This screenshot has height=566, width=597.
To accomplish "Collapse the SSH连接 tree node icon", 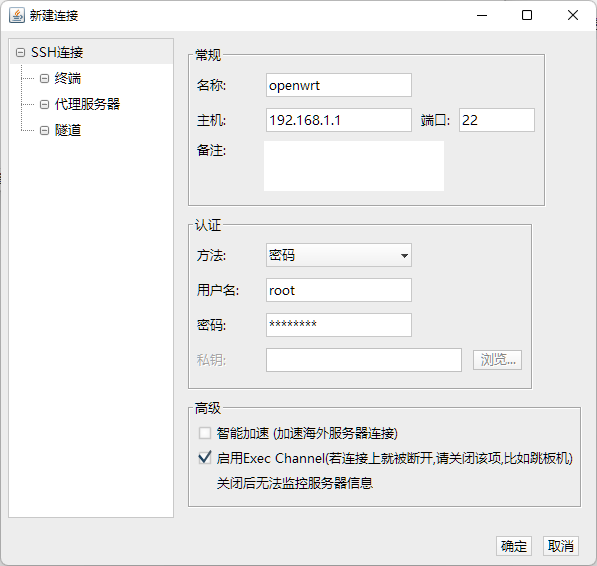I will pos(21,52).
